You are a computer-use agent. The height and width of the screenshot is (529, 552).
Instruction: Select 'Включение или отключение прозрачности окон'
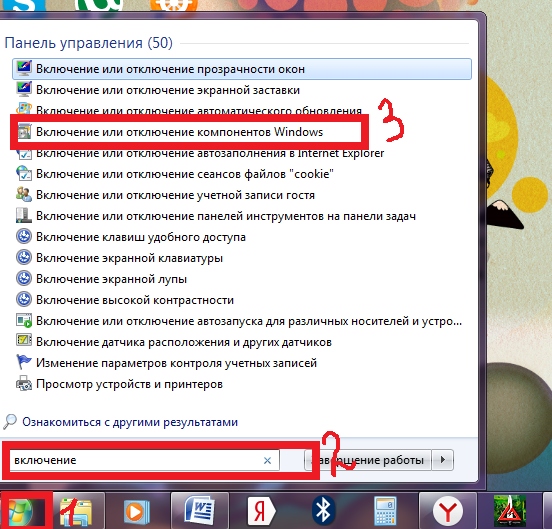coord(242,69)
